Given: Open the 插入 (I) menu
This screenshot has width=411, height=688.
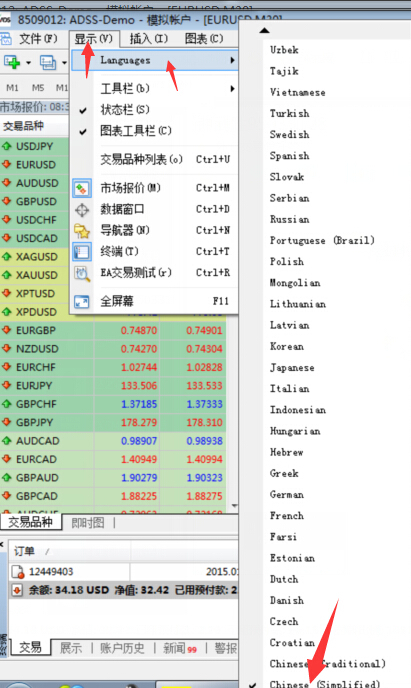Looking at the screenshot, I should tap(149, 39).
